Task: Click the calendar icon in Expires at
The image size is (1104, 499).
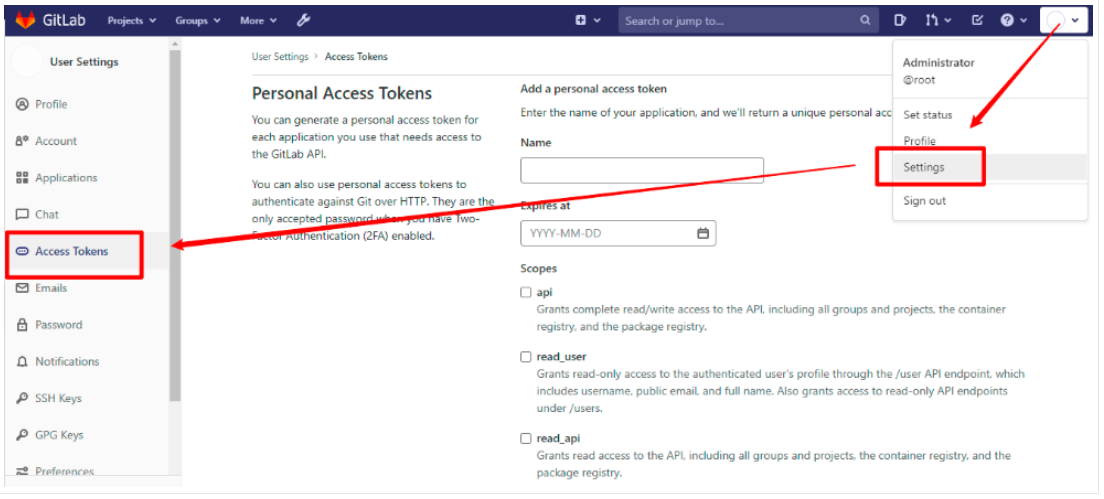Action: [703, 234]
